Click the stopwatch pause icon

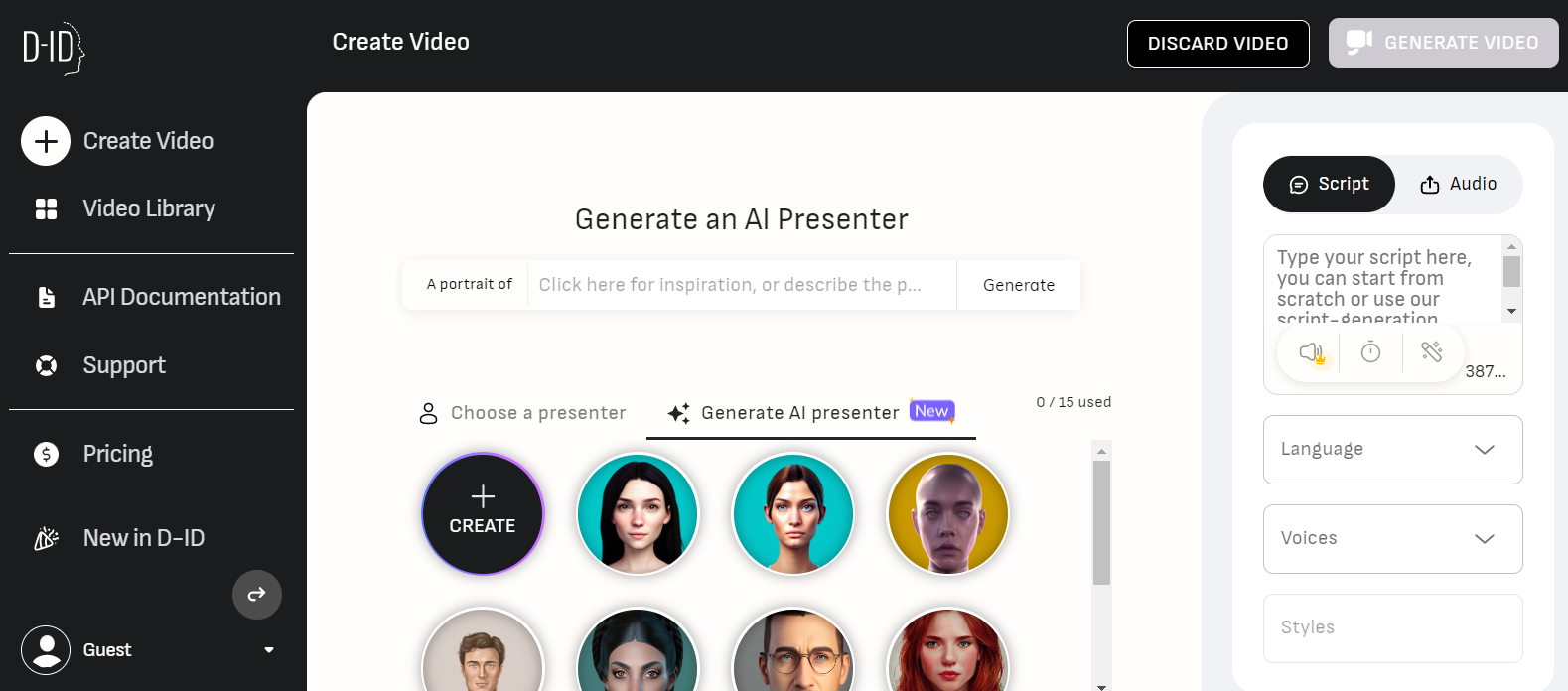(1370, 352)
